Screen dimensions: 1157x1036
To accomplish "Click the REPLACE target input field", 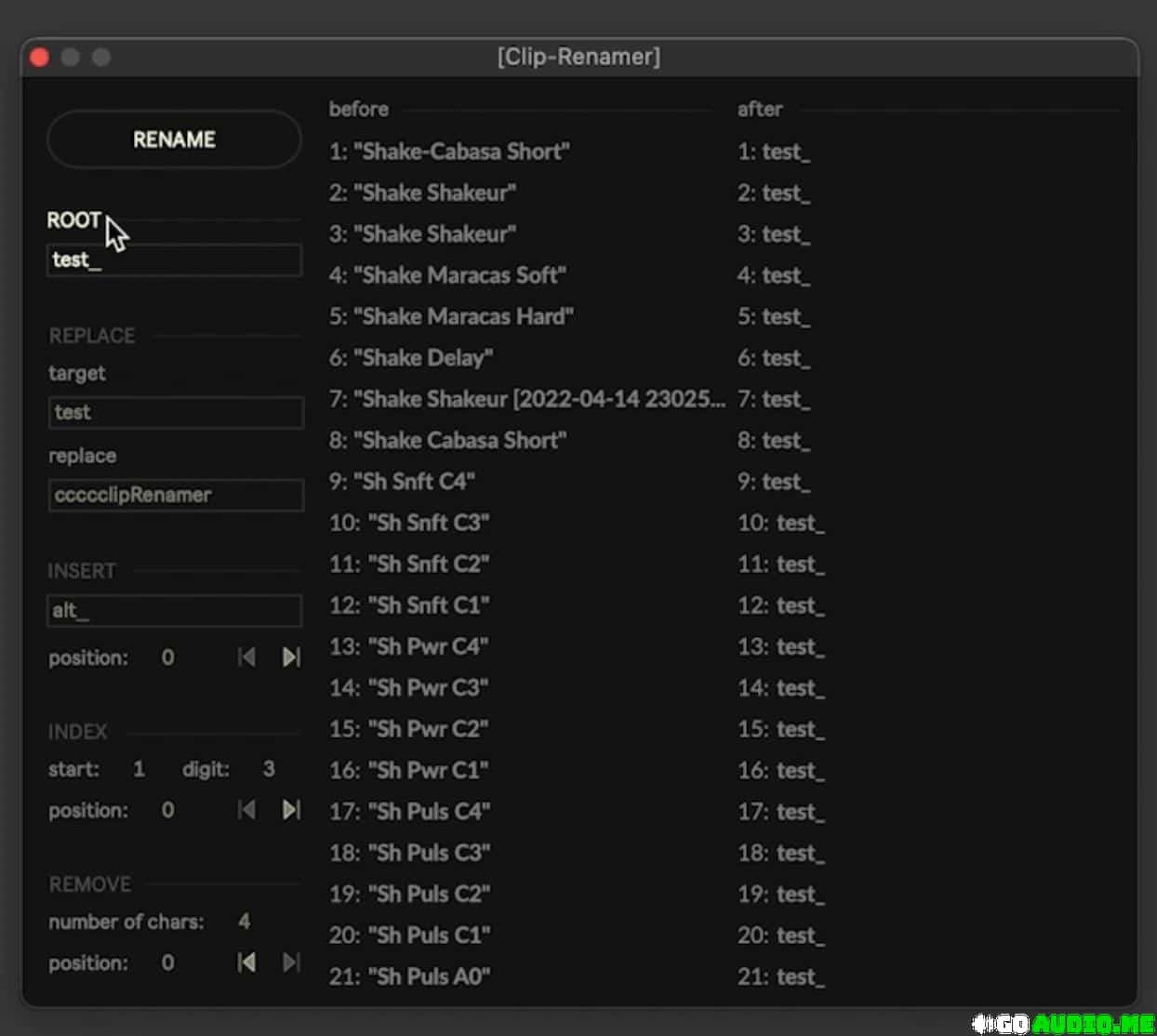I will pyautogui.click(x=175, y=412).
